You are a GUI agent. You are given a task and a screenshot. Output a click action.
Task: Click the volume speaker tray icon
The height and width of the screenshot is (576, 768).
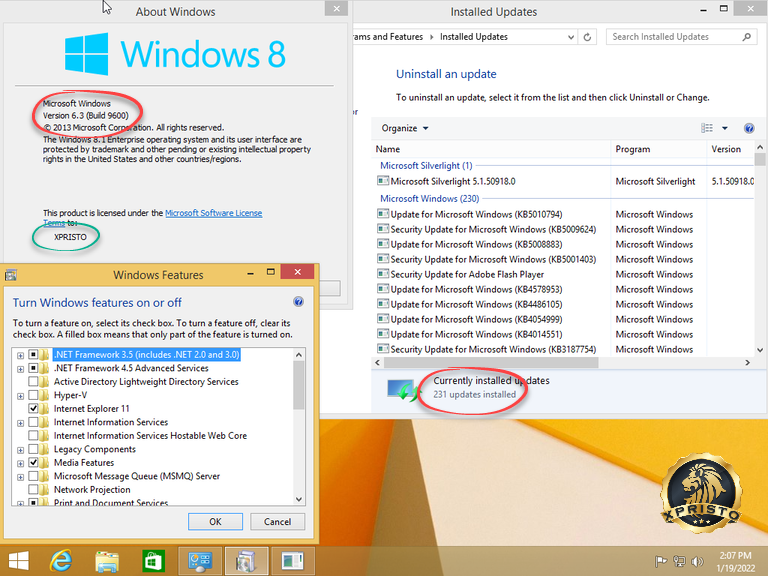tap(697, 561)
